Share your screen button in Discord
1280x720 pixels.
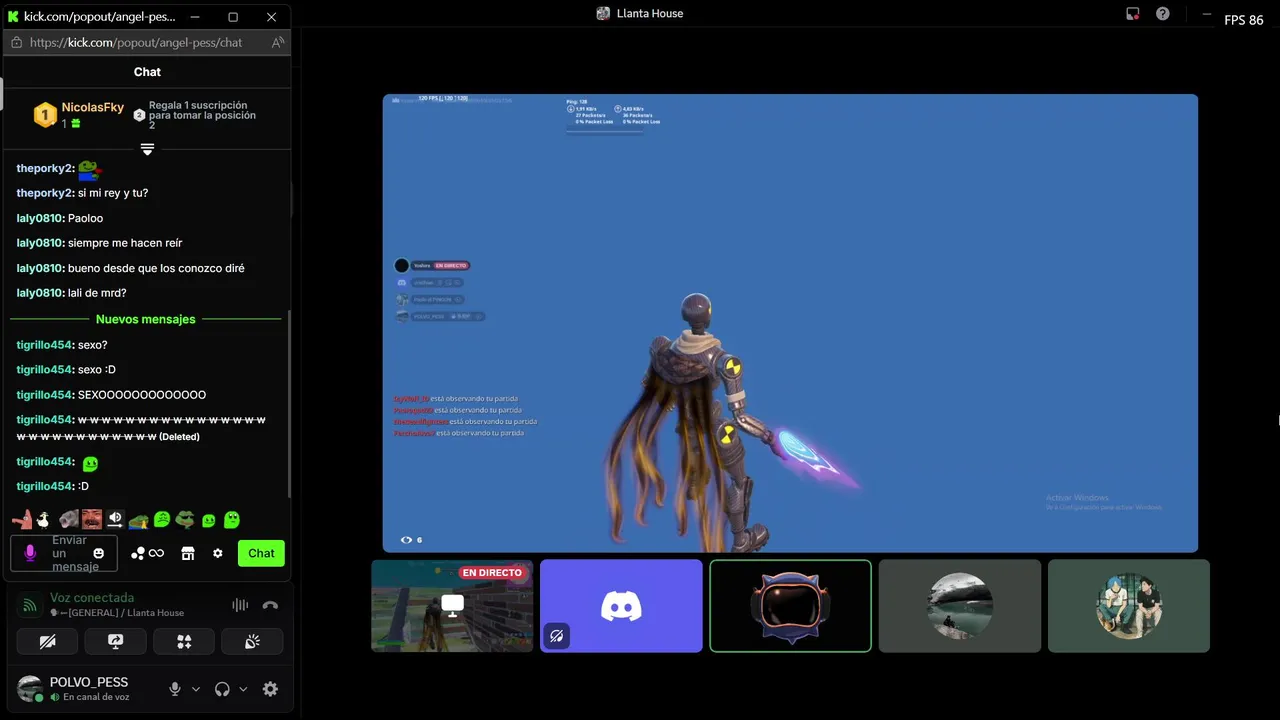coord(115,642)
